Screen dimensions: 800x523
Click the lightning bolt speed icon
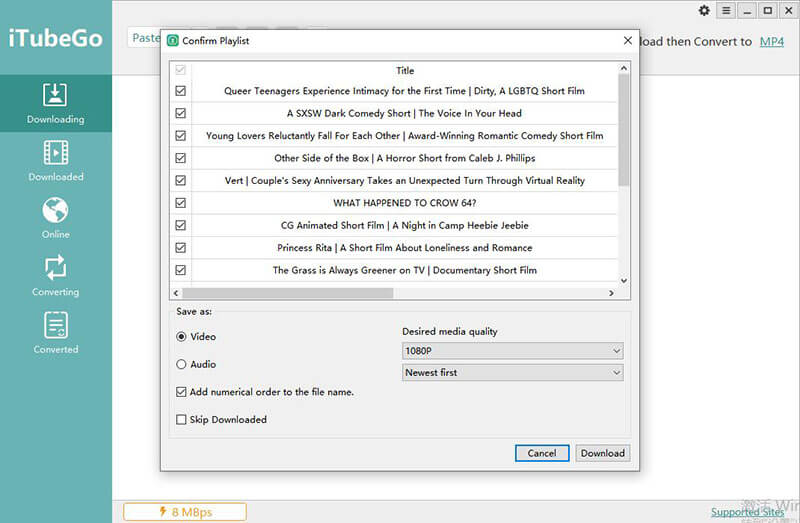point(163,511)
